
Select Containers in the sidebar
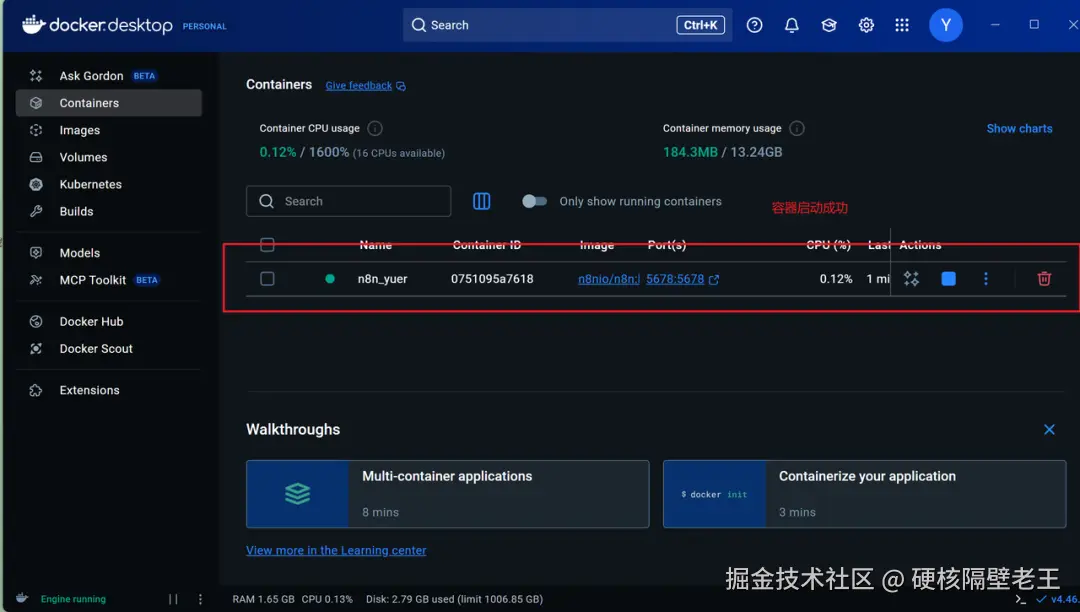[x=108, y=103]
